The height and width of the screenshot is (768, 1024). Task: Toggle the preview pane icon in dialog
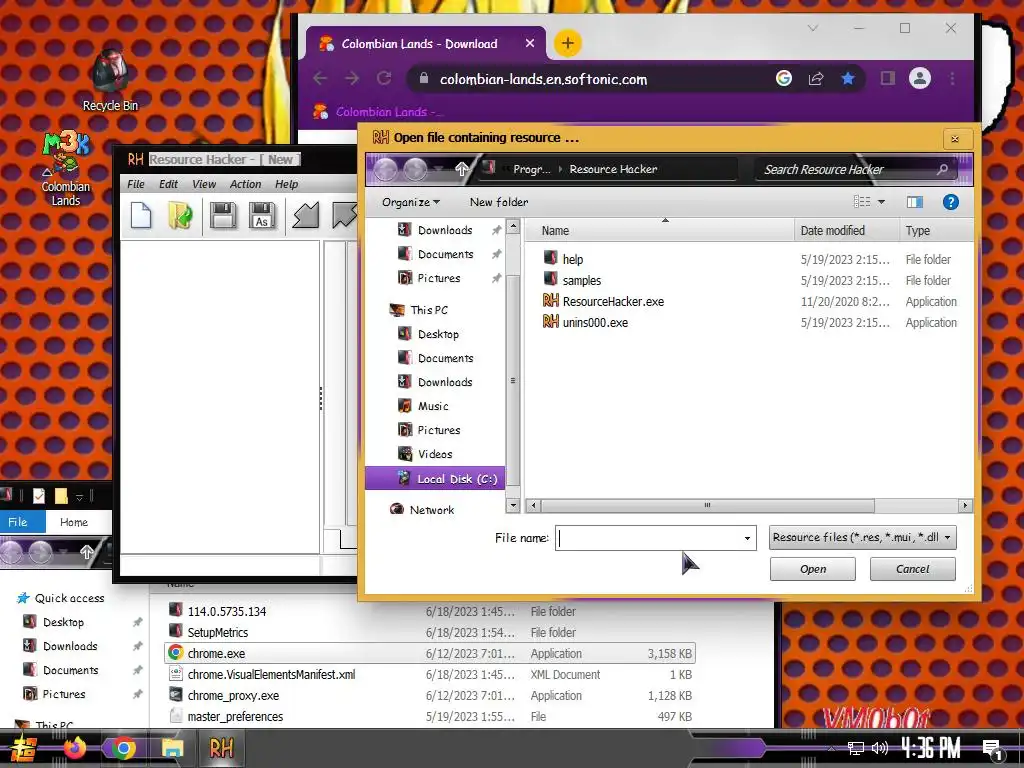pyautogui.click(x=915, y=202)
